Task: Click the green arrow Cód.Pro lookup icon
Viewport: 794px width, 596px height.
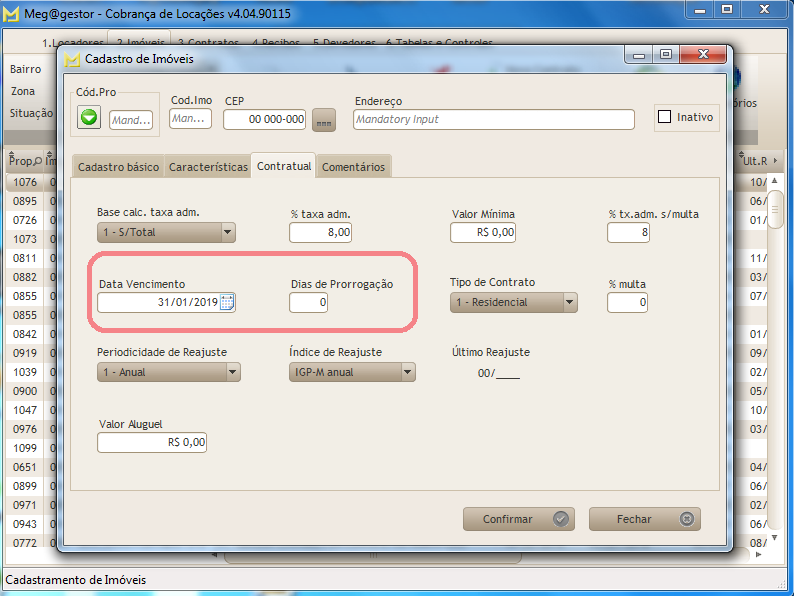Action: tap(90, 119)
